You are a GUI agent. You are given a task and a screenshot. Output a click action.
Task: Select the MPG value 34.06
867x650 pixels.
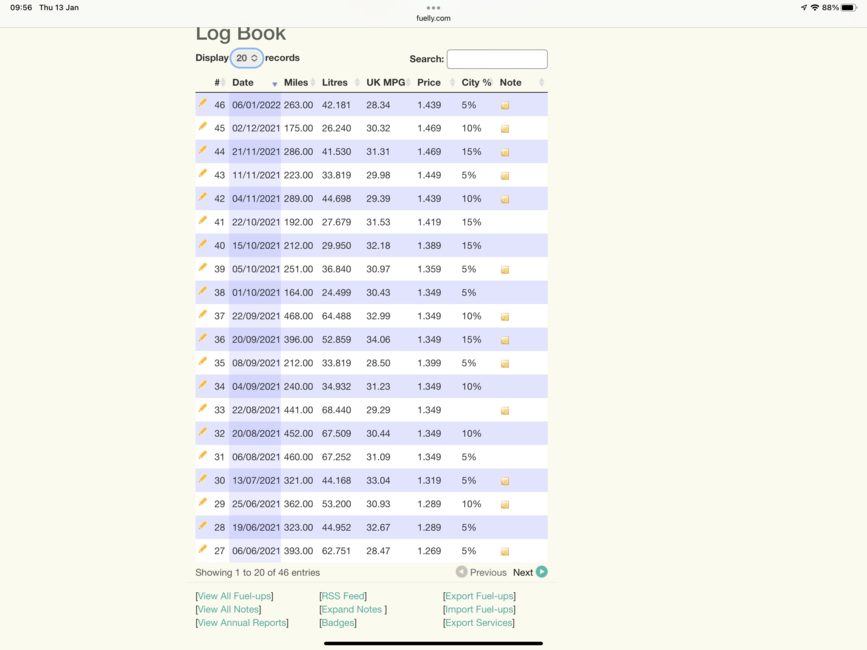378,340
